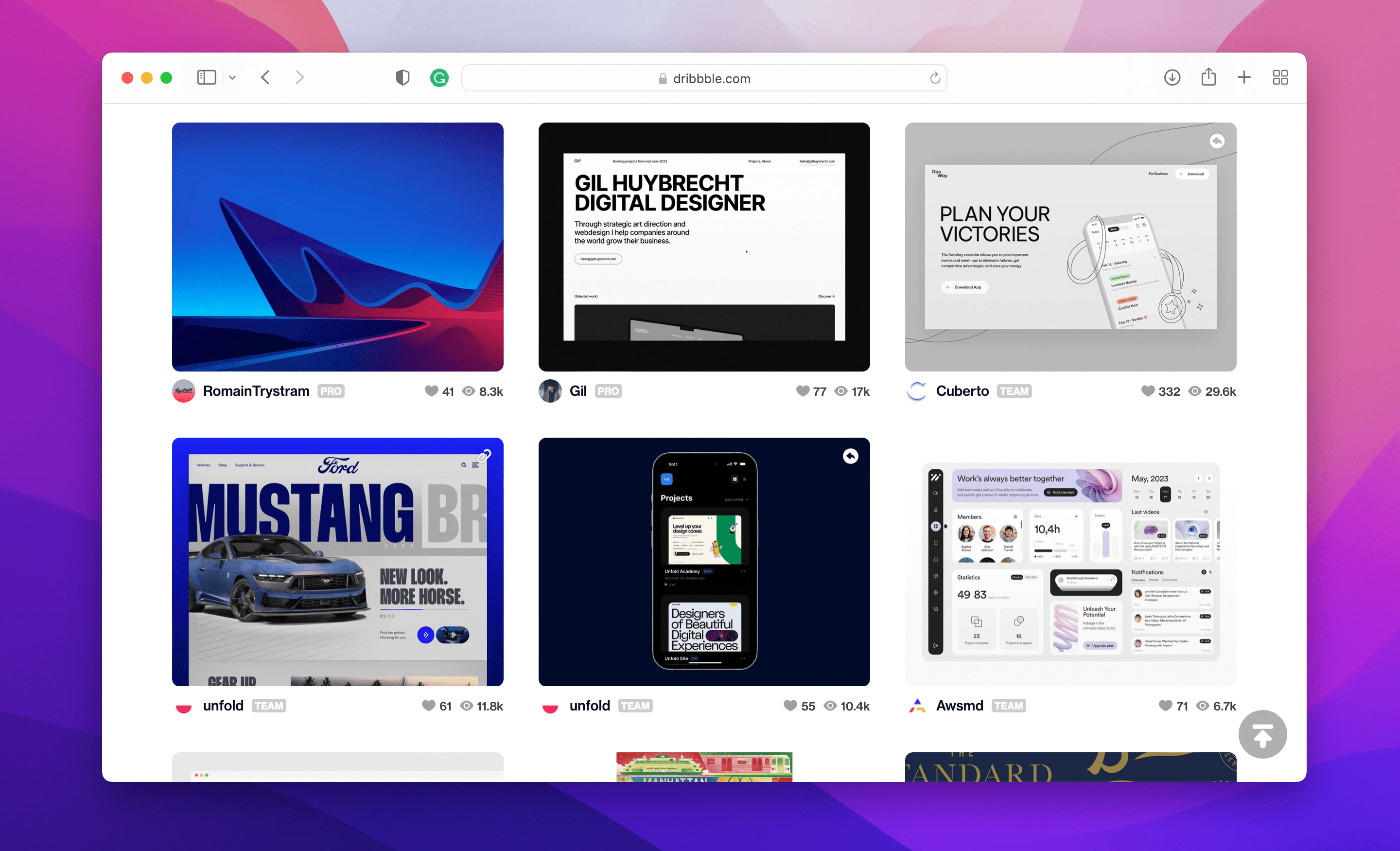Screen dimensions: 1400x851
Task: Show the tab overview grid
Action: pyautogui.click(x=1280, y=77)
